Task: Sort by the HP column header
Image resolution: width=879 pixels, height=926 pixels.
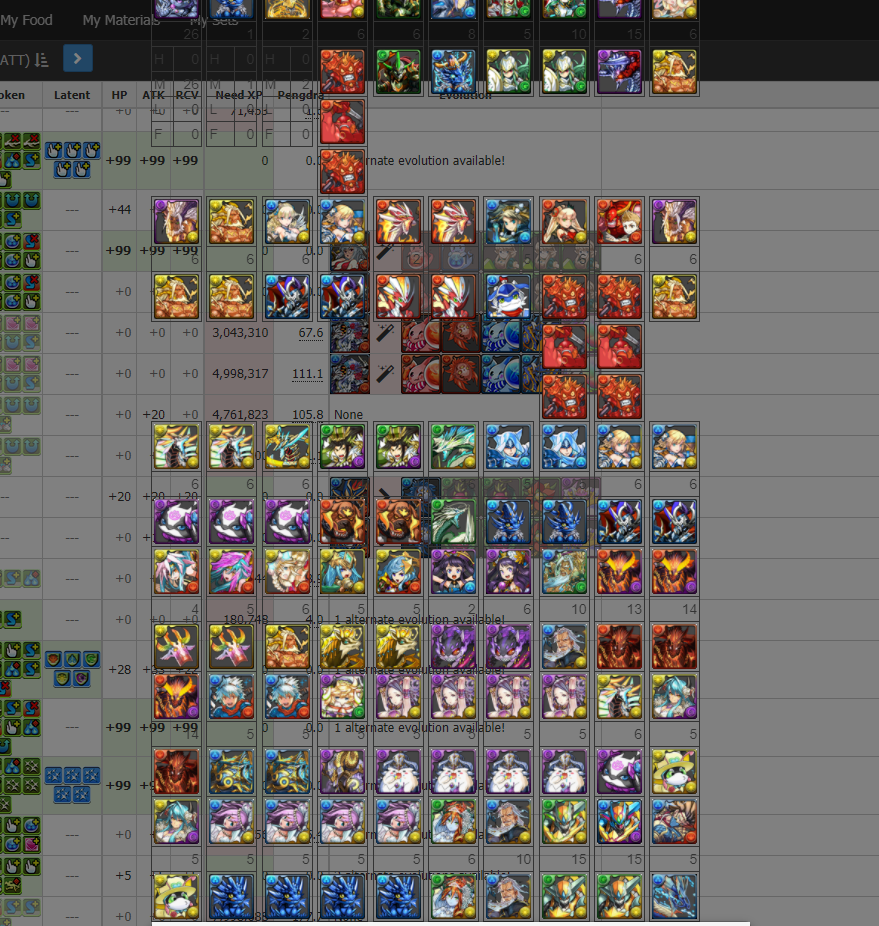Action: pyautogui.click(x=119, y=95)
